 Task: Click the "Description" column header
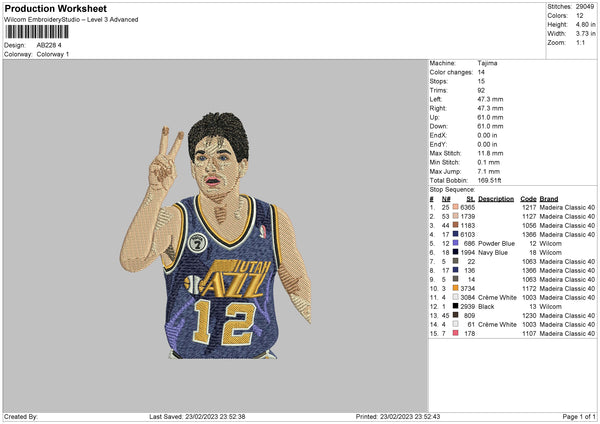(x=496, y=199)
